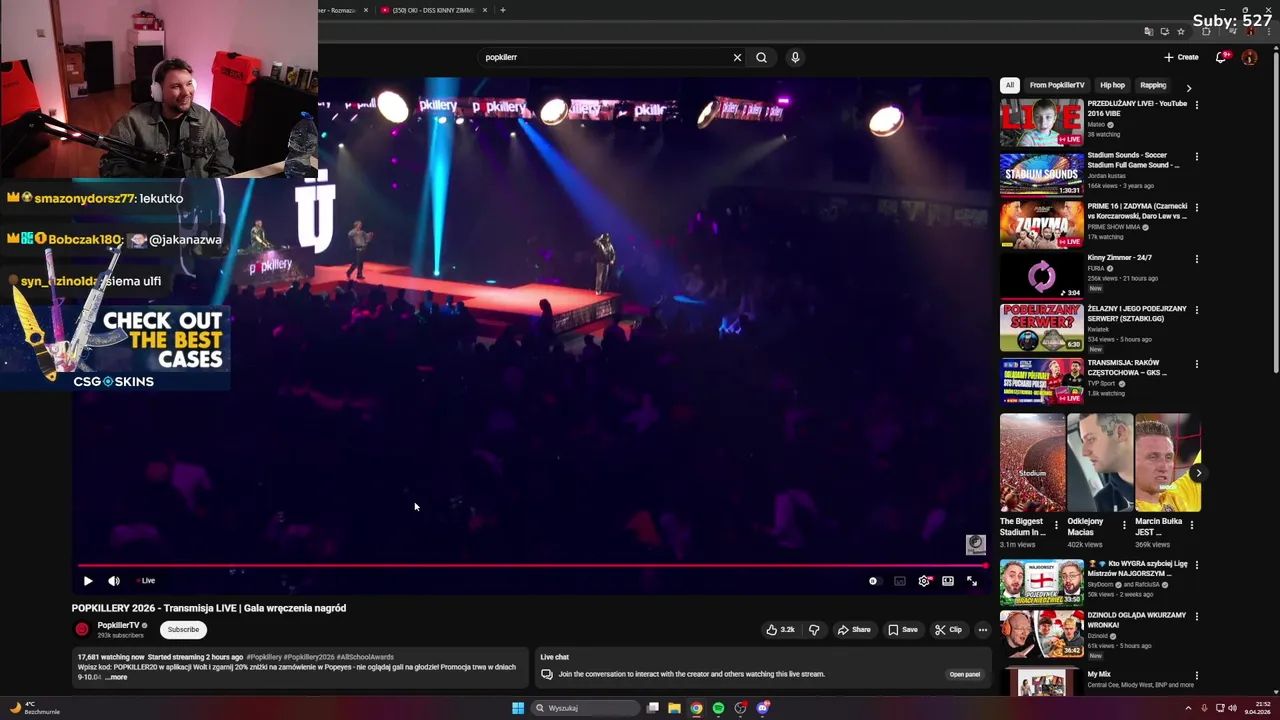Seek on the red video progress bar

(531, 566)
